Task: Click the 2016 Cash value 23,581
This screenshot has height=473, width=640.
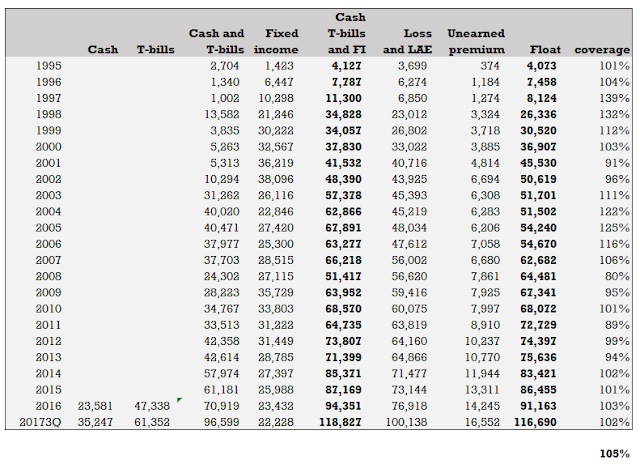Action: (x=95, y=406)
